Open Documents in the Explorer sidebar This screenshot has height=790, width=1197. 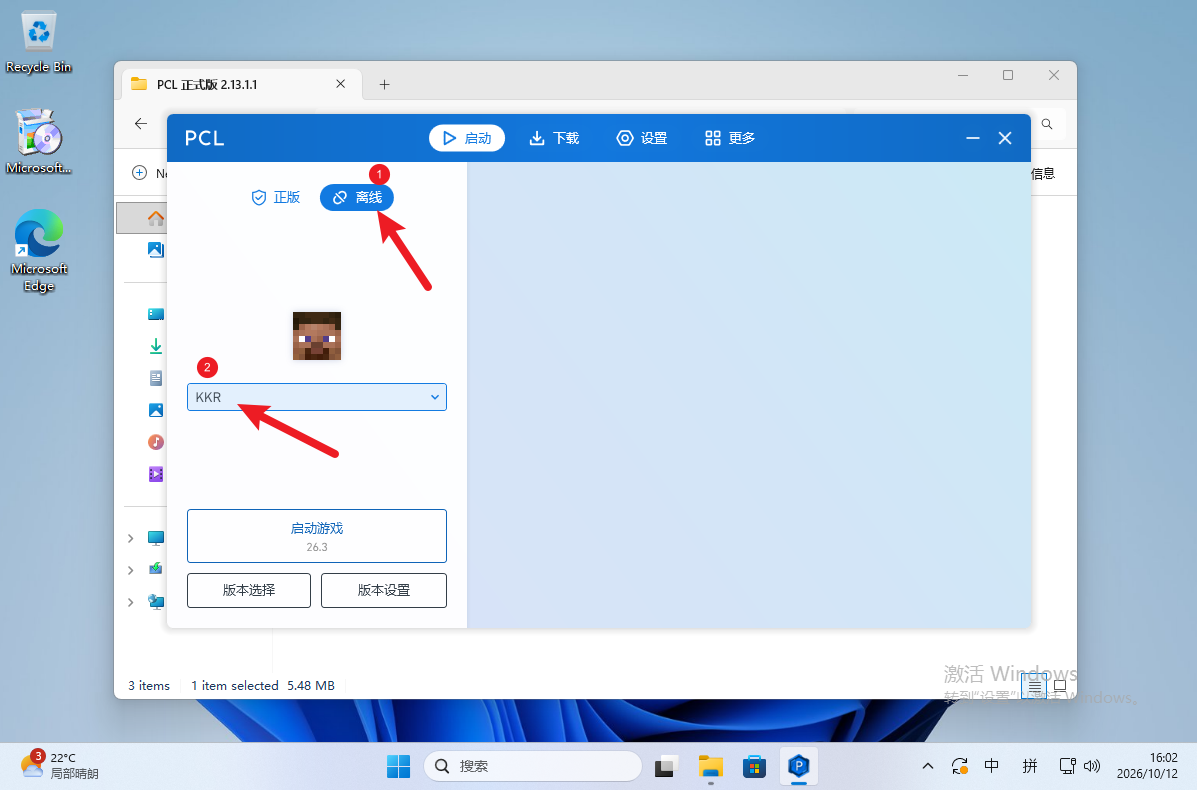click(156, 378)
